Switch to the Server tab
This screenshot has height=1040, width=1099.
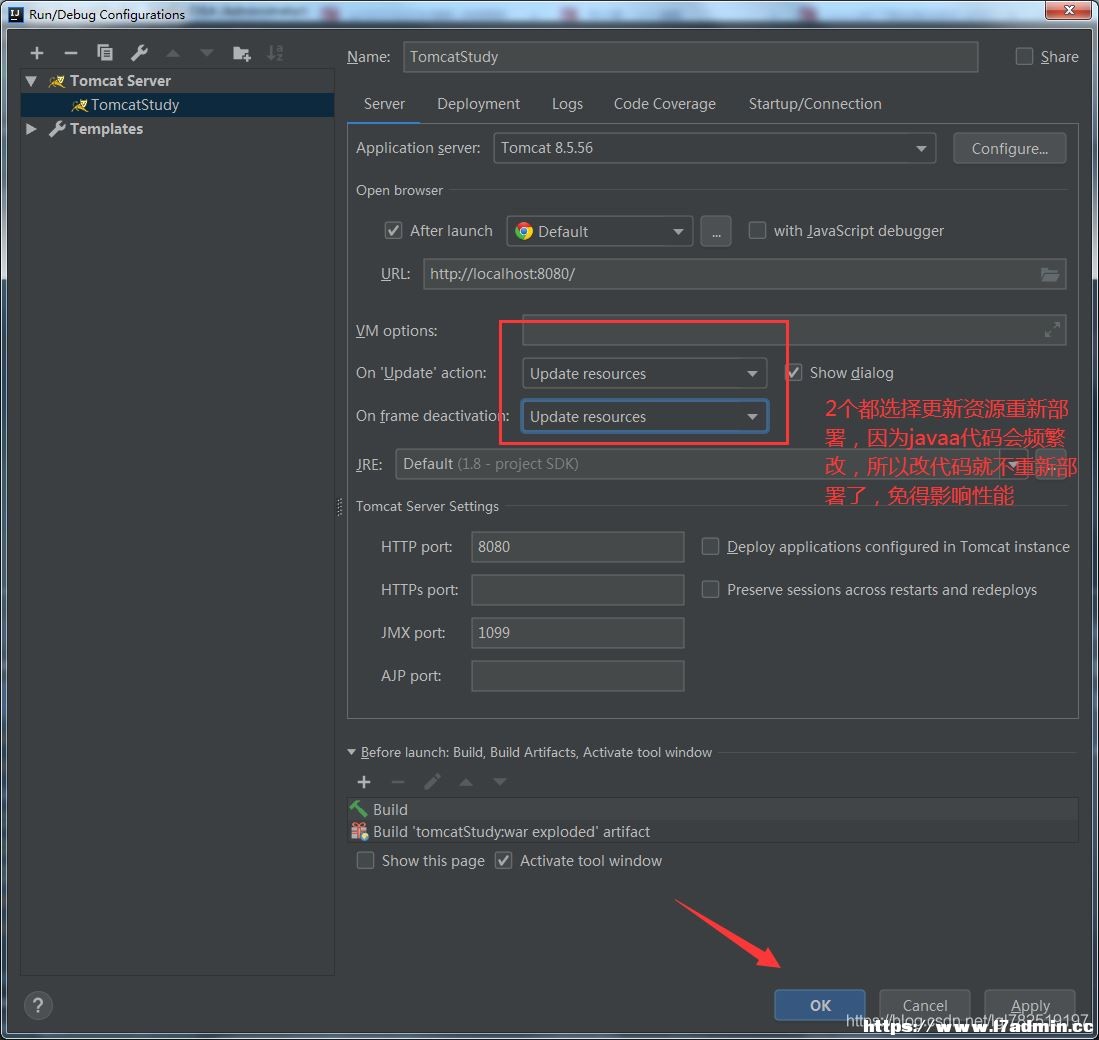click(x=384, y=104)
